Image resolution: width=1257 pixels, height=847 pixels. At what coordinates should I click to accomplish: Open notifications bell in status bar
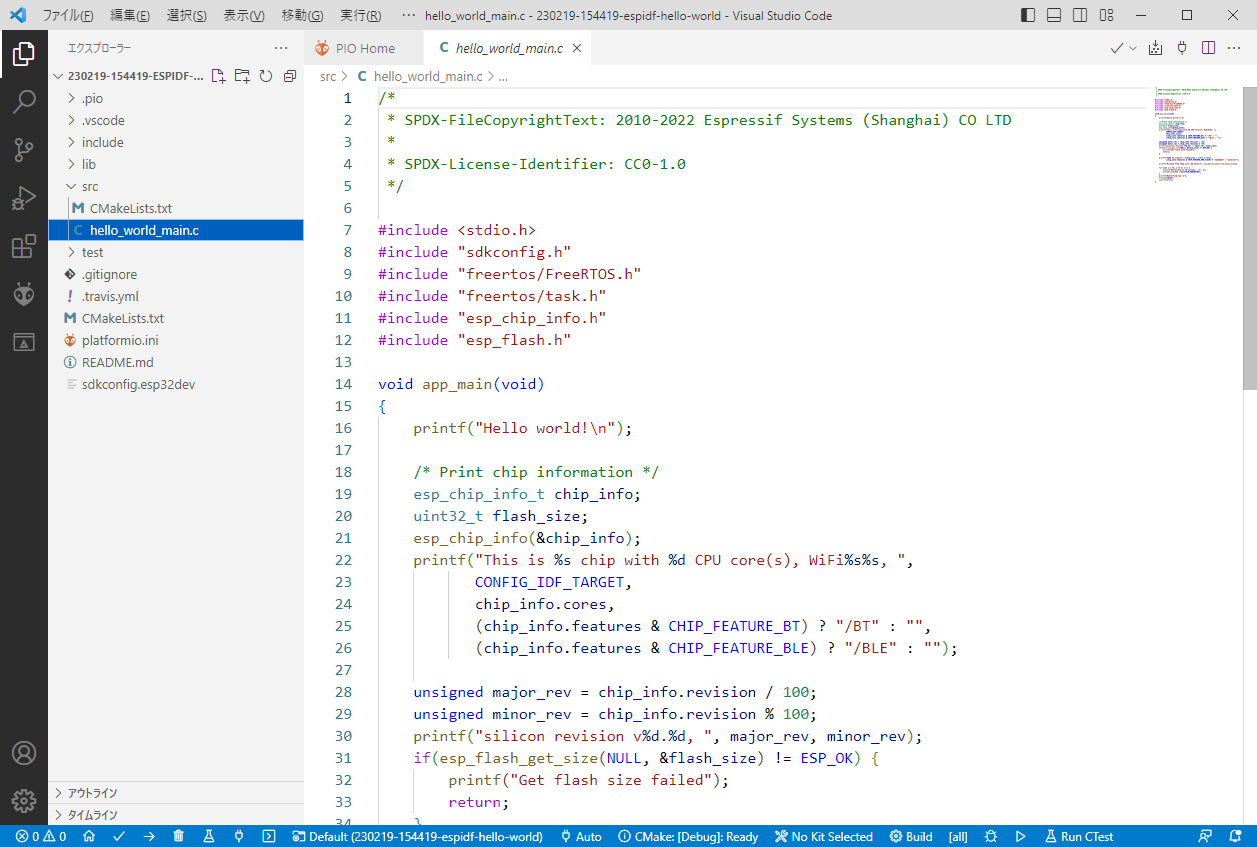tap(1236, 836)
